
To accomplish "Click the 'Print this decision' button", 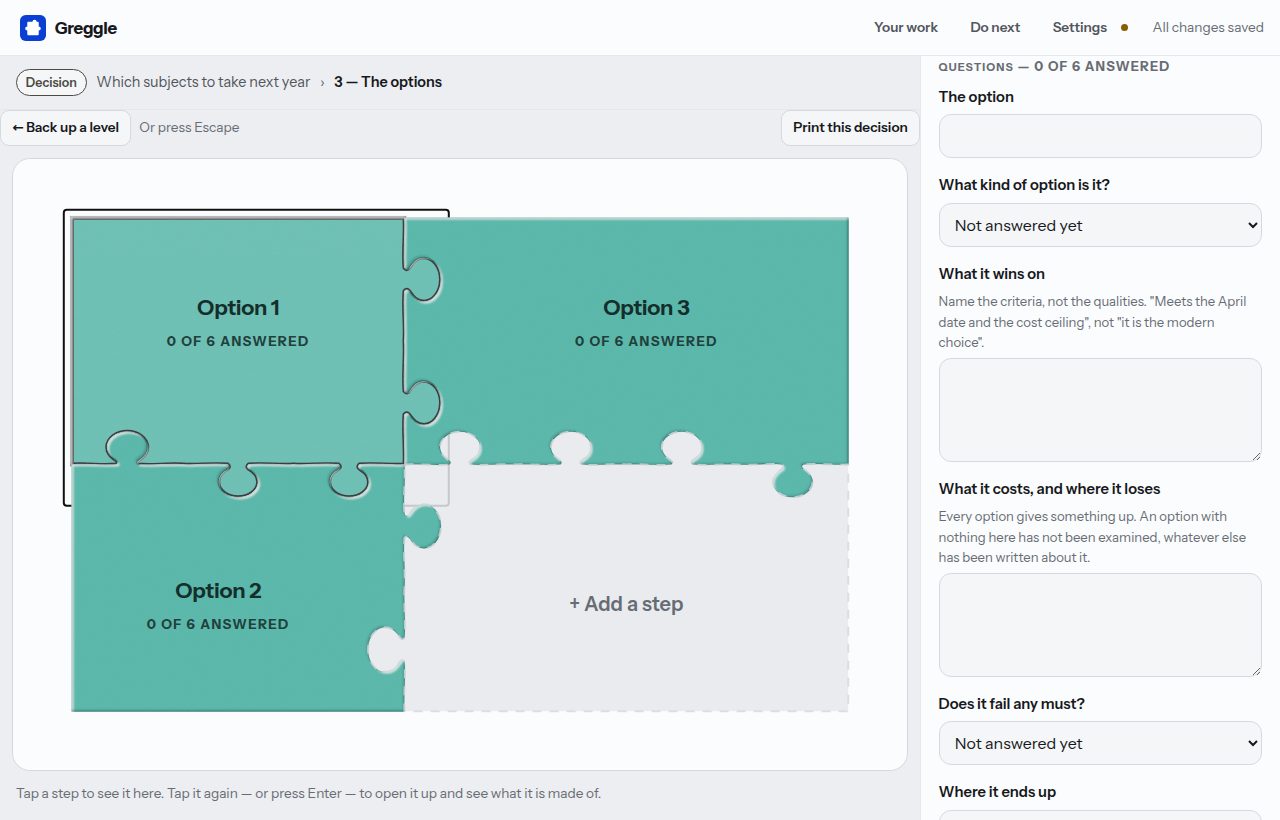I will [850, 127].
